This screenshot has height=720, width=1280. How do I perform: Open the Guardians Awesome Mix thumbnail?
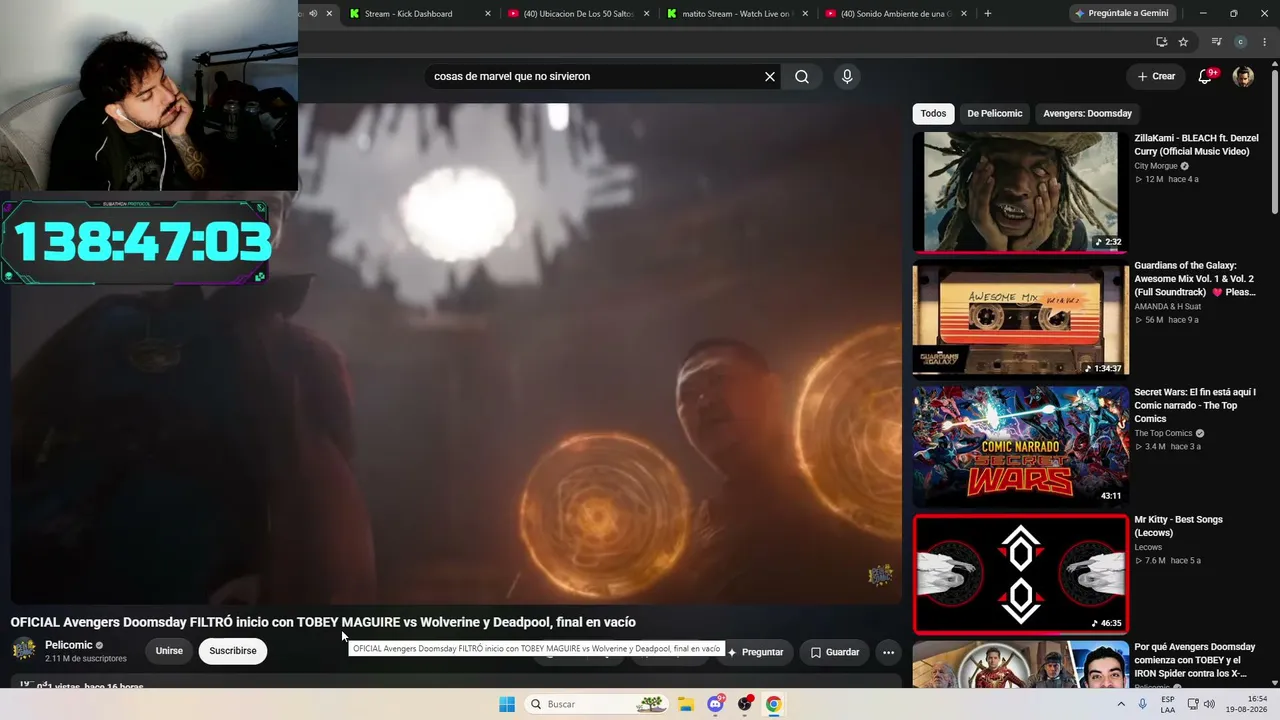(1020, 319)
